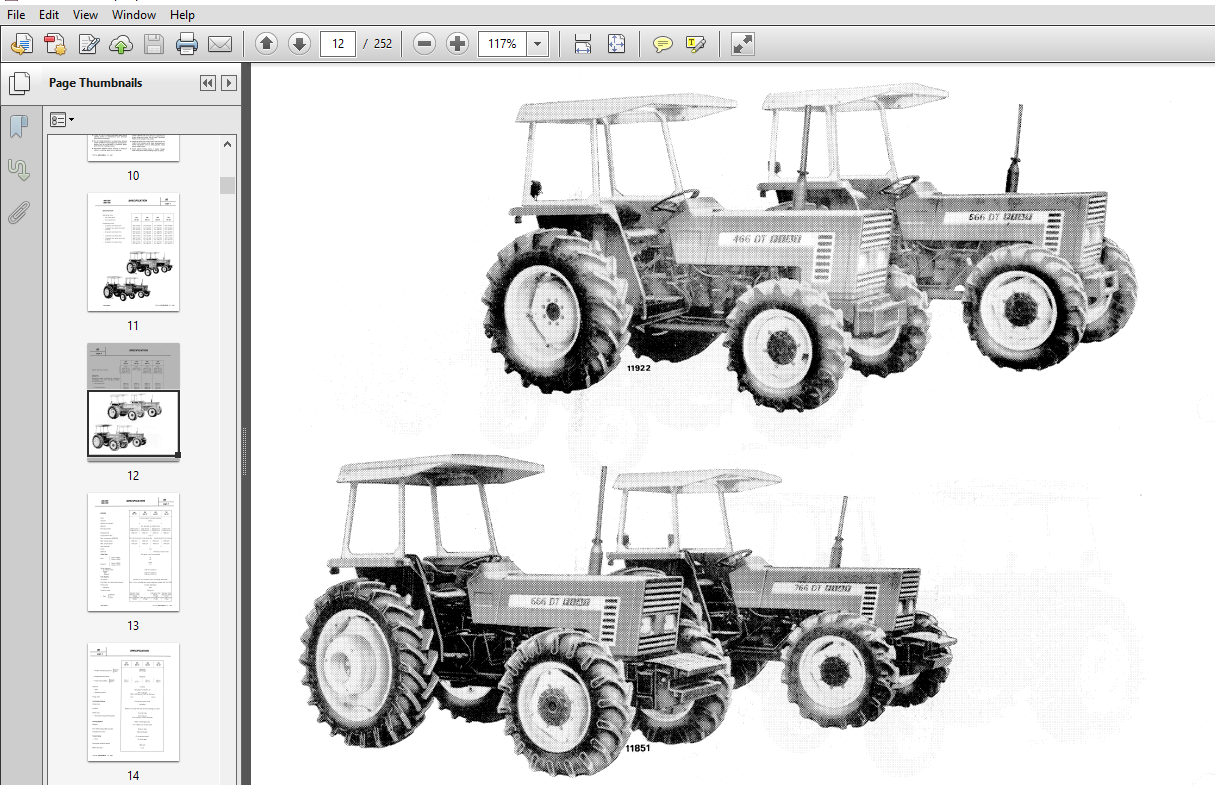Go to previous page with up arrow
Image resolution: width=1215 pixels, height=785 pixels.
pyautogui.click(x=266, y=44)
